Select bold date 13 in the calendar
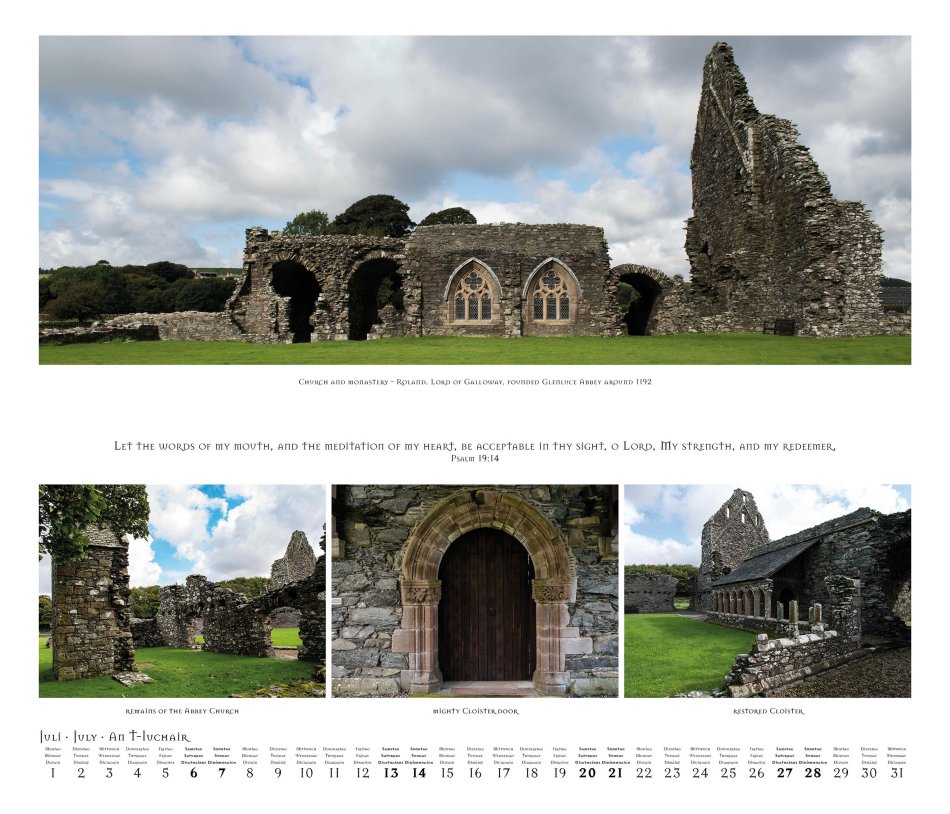 pos(390,773)
